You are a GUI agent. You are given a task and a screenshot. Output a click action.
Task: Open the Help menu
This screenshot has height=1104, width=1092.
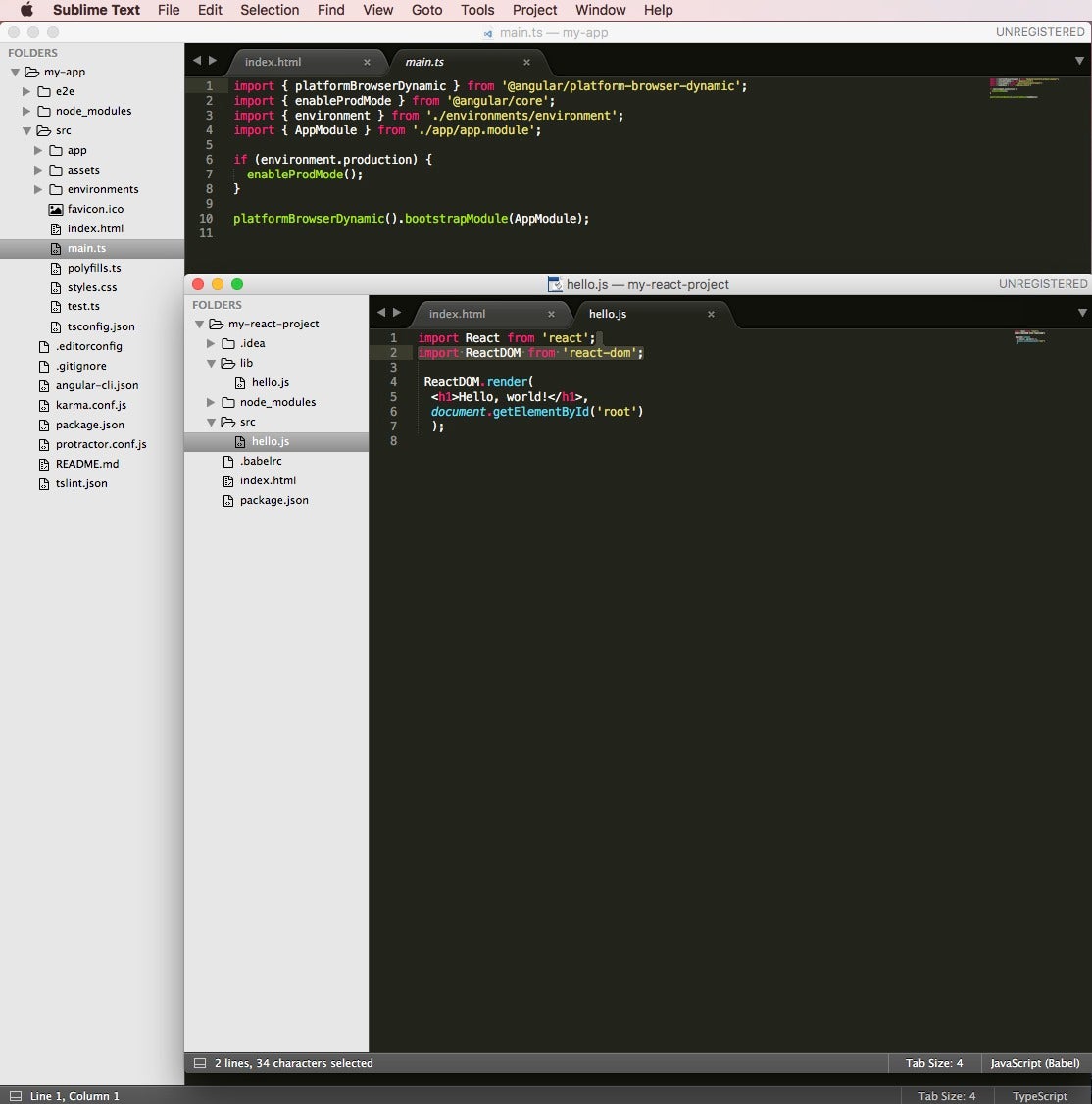(659, 10)
